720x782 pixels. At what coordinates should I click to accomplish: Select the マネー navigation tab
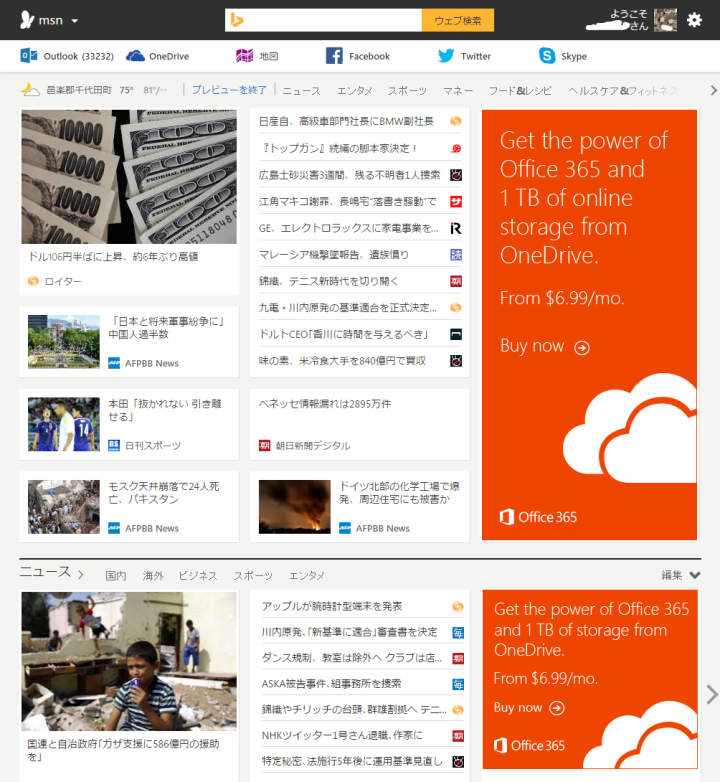pos(458,91)
